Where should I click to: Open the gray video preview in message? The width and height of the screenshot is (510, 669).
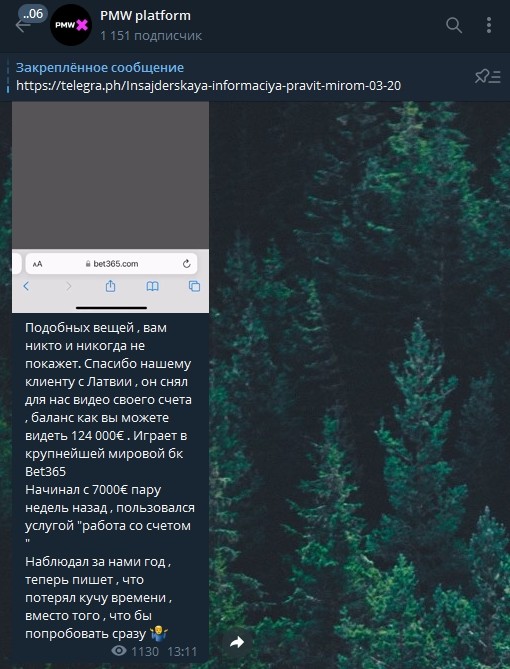(111, 175)
